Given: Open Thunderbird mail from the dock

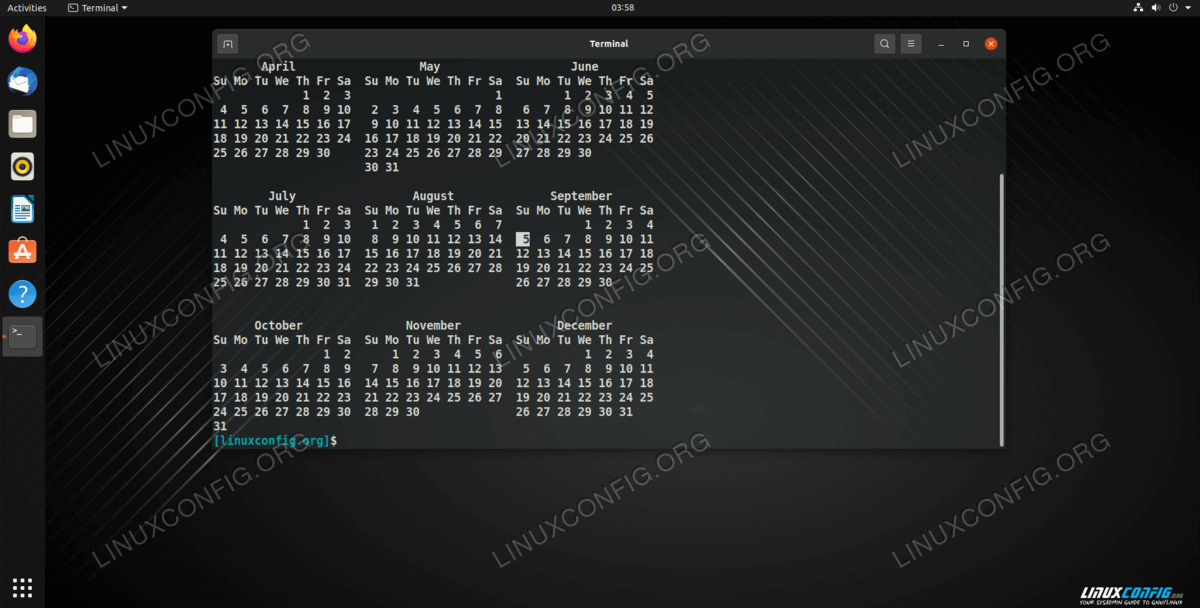Looking at the screenshot, I should (22, 82).
